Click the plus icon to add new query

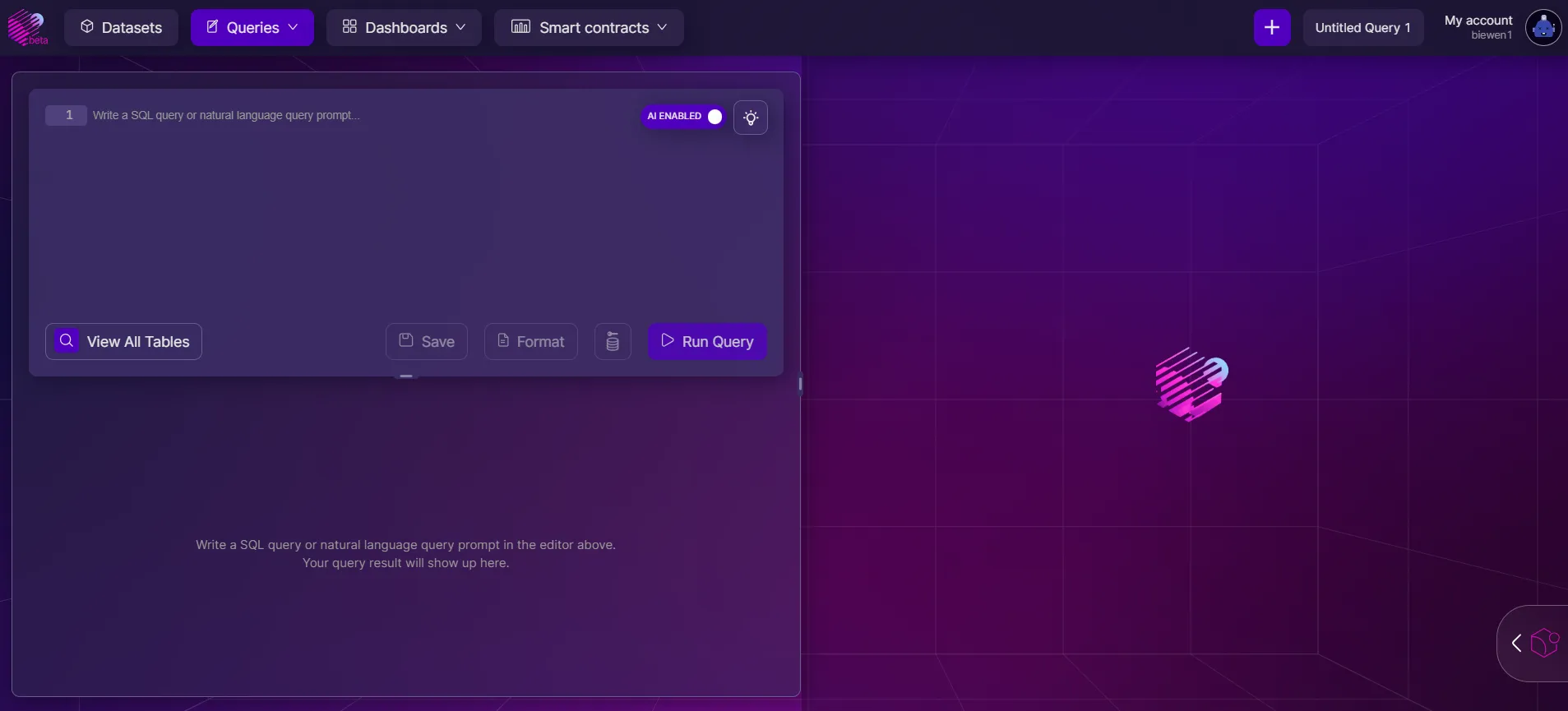1271,28
